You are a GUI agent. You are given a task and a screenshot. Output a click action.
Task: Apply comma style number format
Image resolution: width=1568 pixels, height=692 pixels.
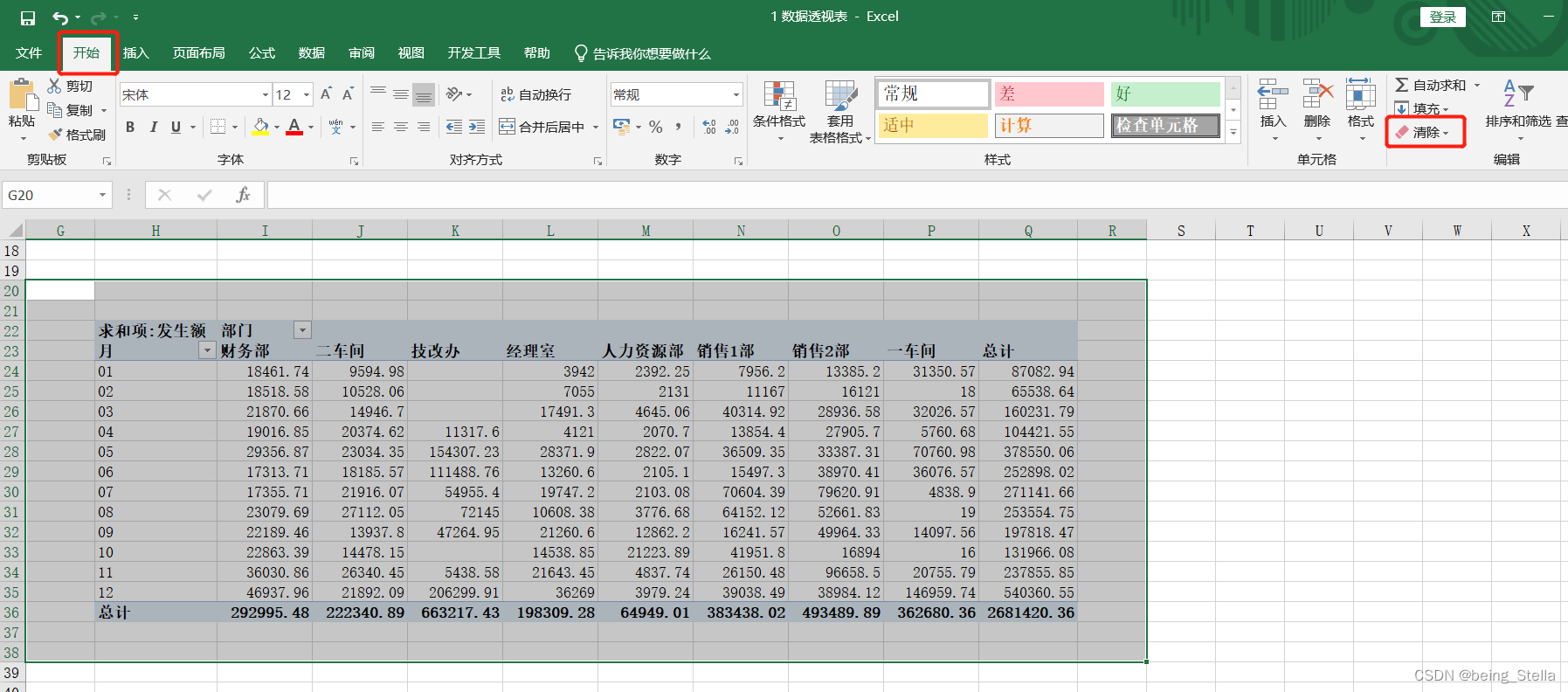coord(679,127)
